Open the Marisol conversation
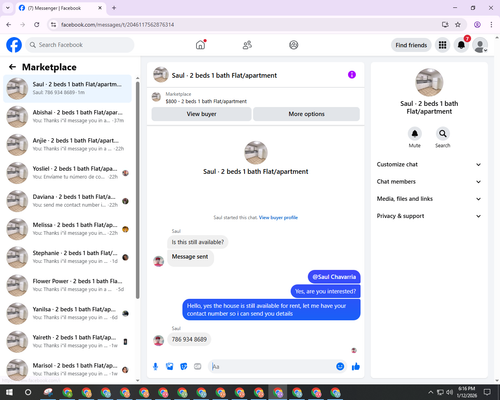 (x=68, y=369)
